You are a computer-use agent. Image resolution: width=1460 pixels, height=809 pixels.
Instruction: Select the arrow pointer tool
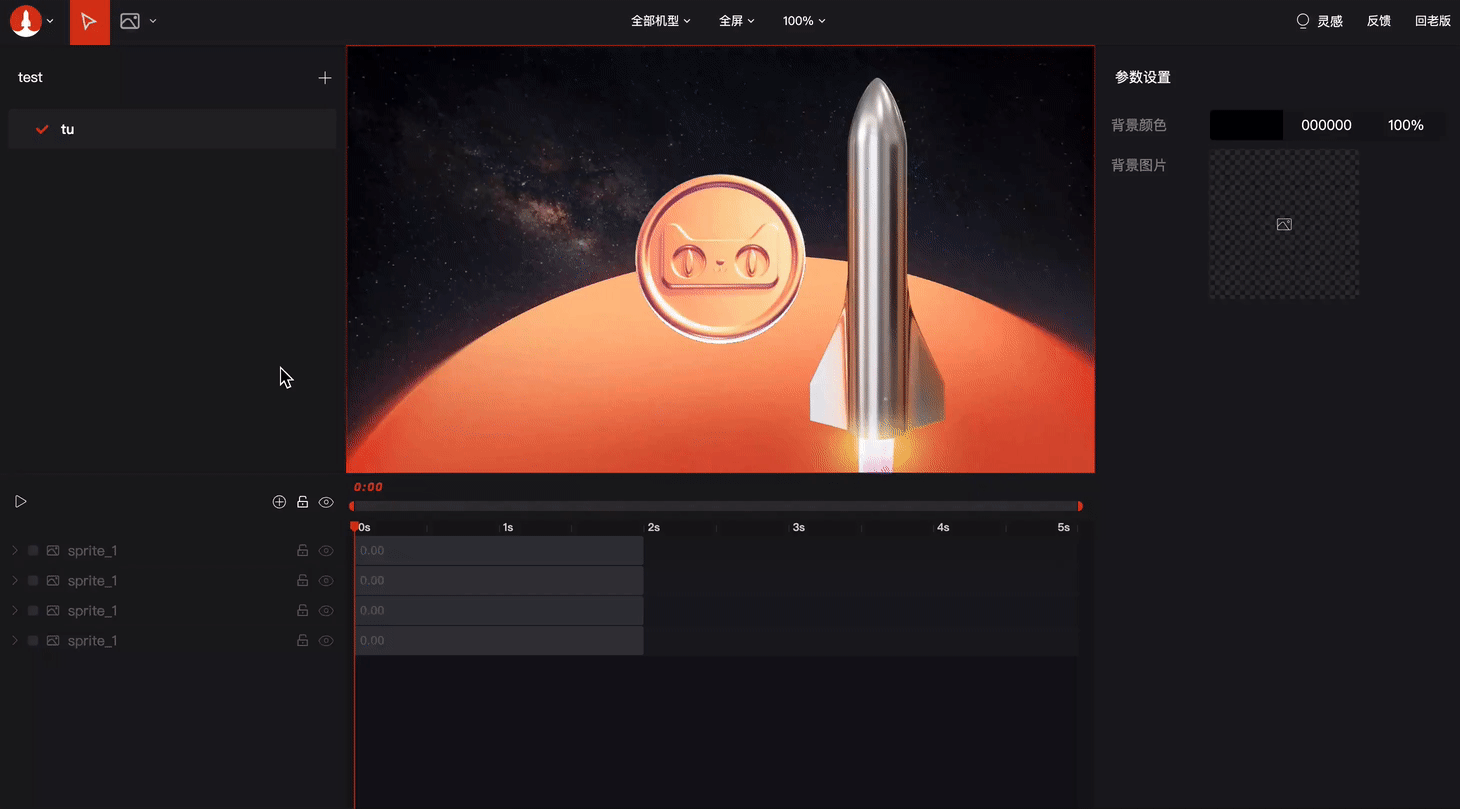[89, 21]
